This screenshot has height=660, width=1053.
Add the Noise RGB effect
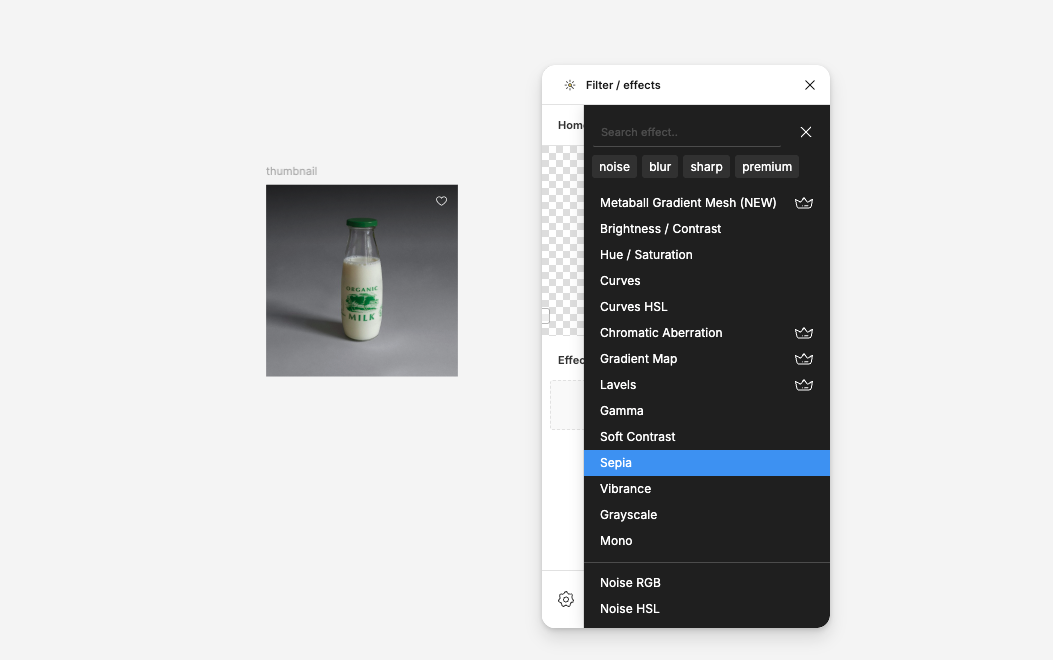click(630, 583)
